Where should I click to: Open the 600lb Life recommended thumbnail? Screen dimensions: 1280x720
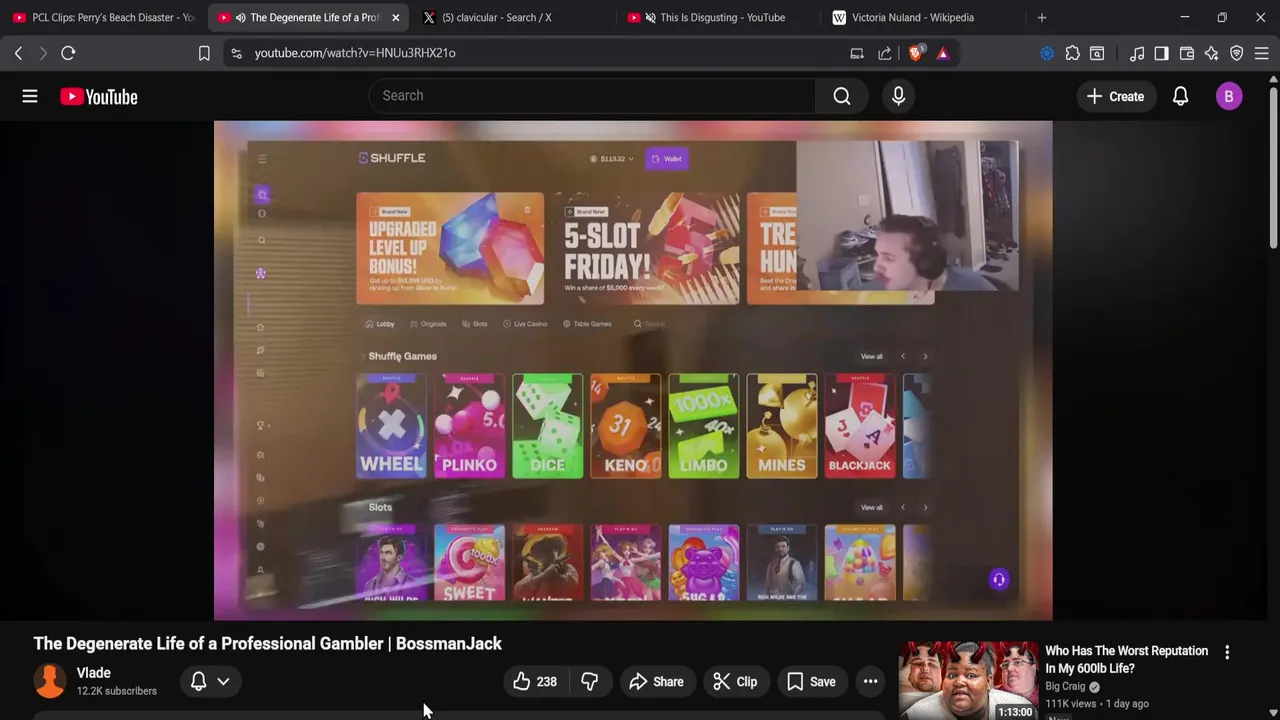click(968, 681)
